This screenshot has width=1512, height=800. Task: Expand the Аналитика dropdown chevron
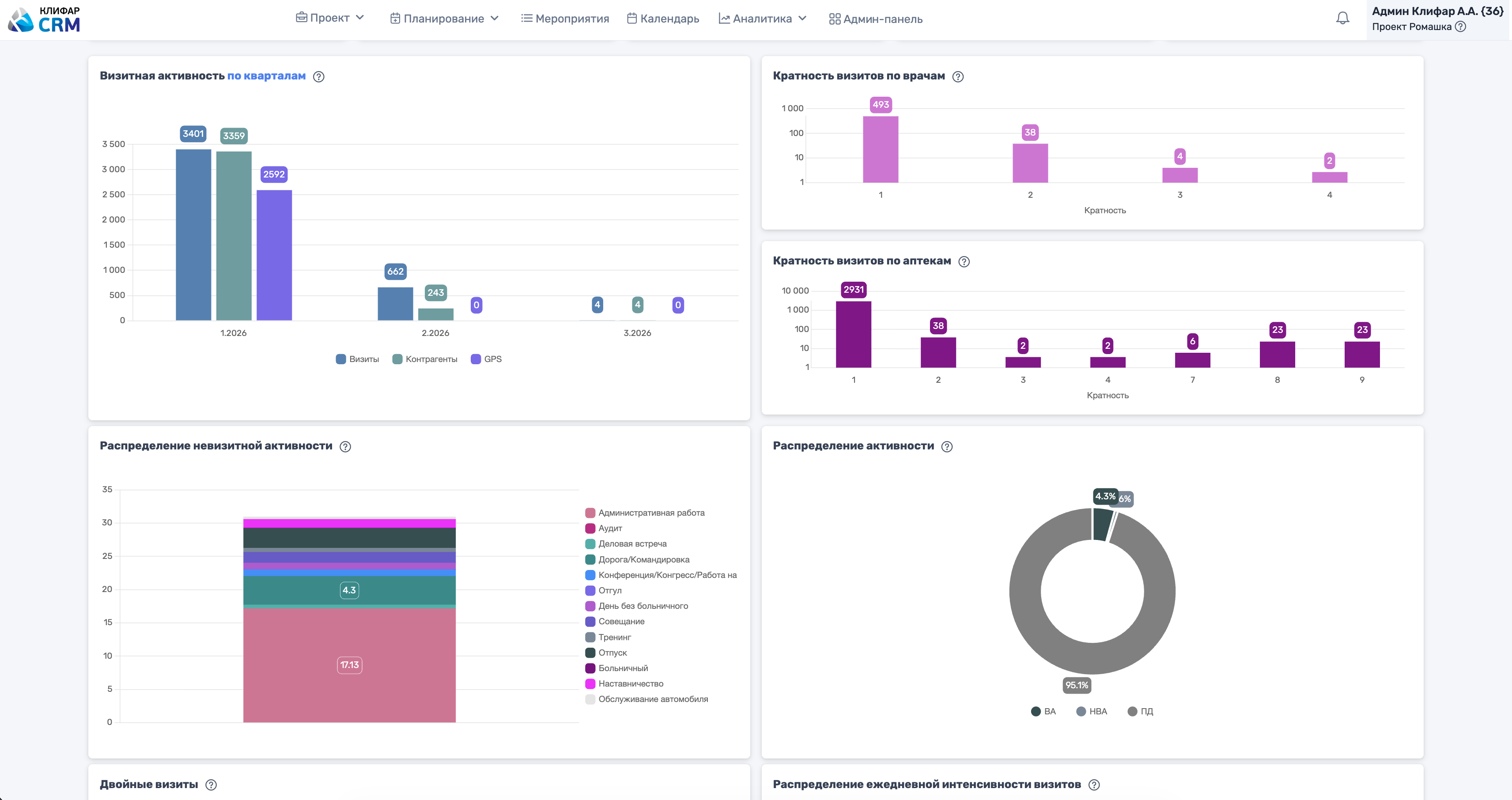[802, 18]
